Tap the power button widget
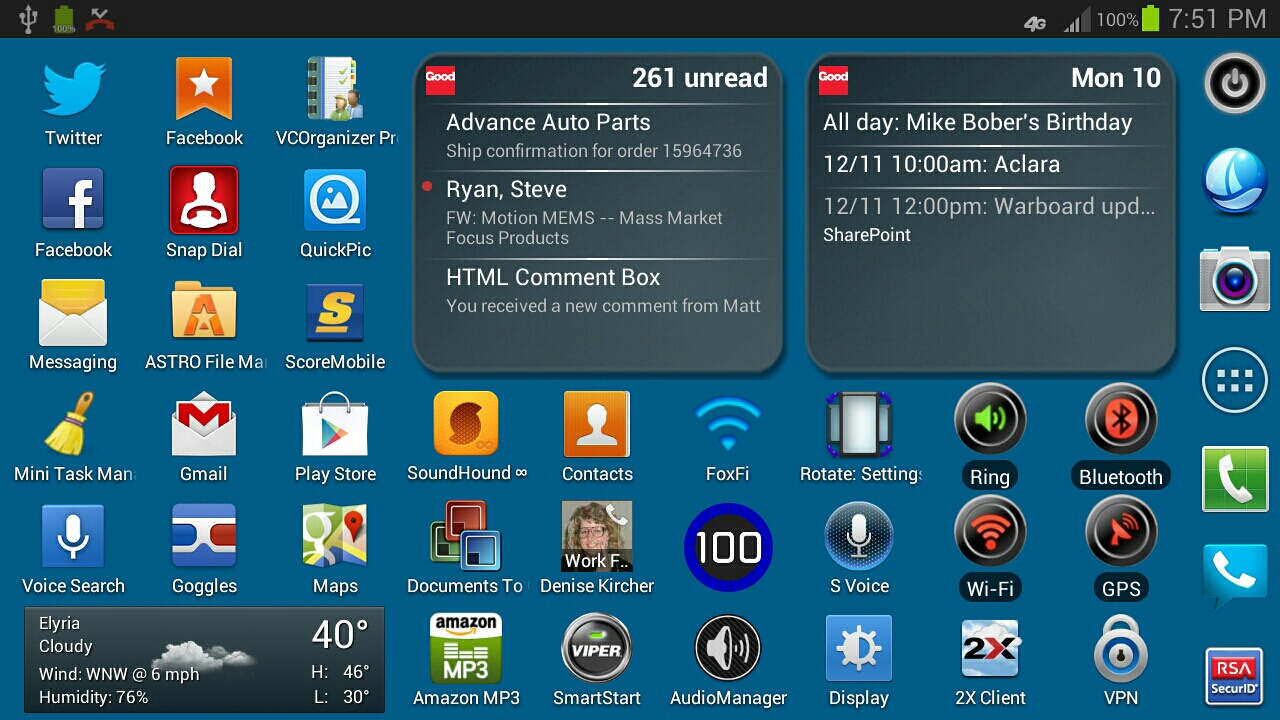 [1234, 84]
